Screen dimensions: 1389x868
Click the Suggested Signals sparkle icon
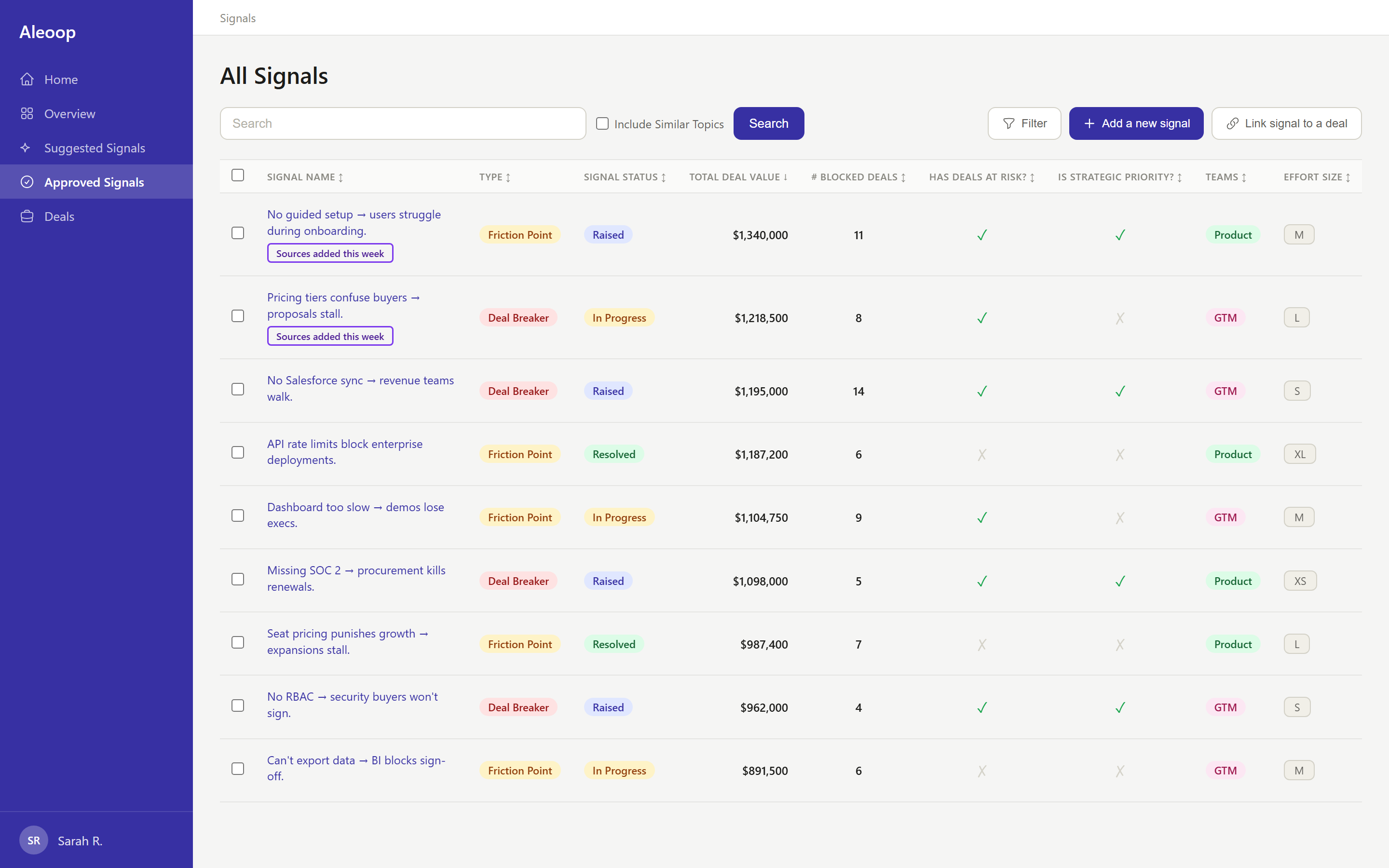25,148
